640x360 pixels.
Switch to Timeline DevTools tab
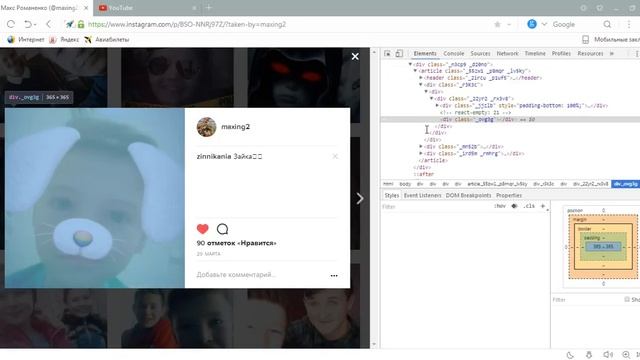pos(535,53)
